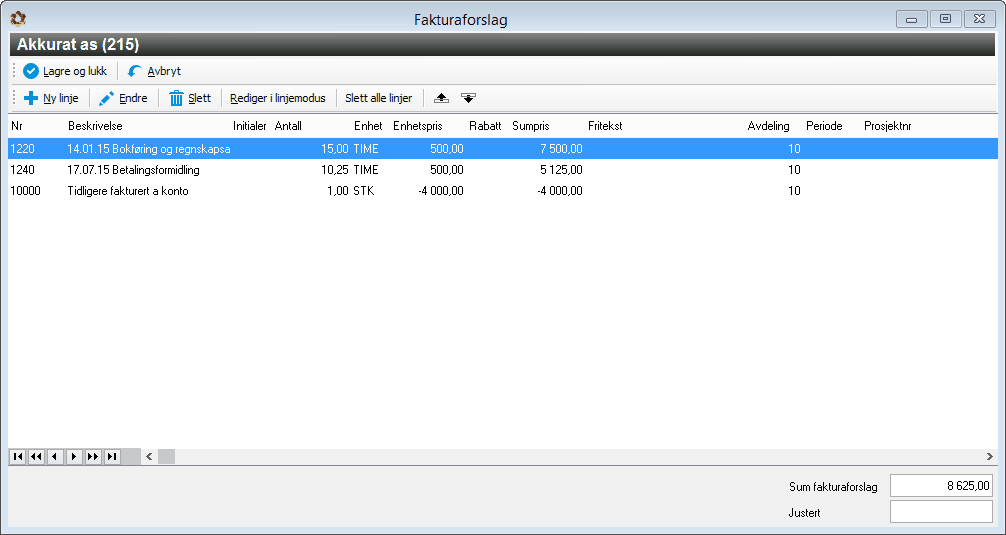Image resolution: width=1006 pixels, height=535 pixels.
Task: Select row 10000 Tidligere fakturert a konto
Action: 503,191
